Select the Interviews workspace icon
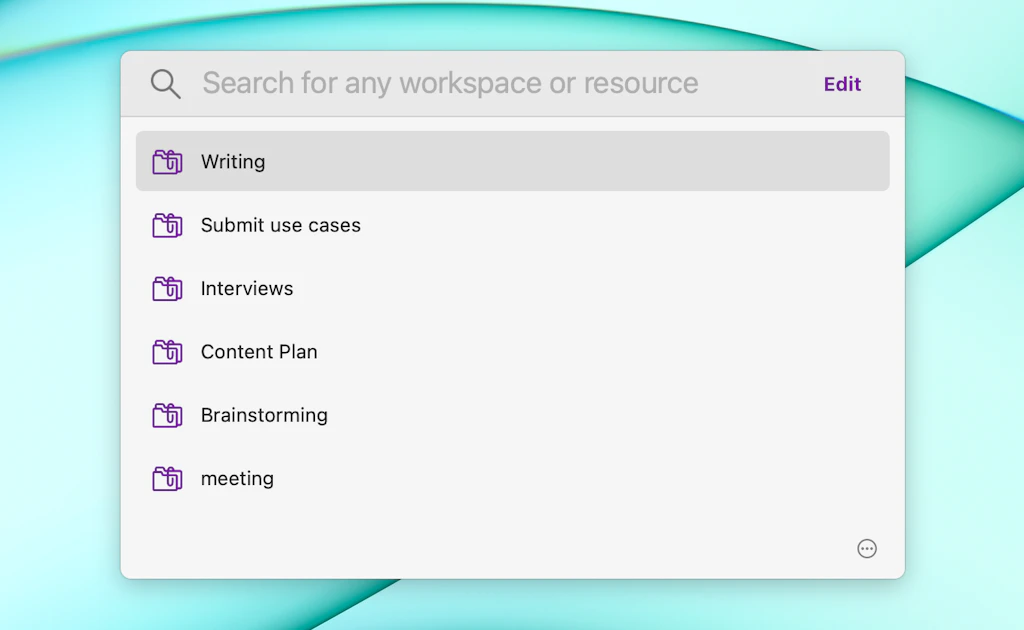1024x630 pixels. tap(167, 289)
